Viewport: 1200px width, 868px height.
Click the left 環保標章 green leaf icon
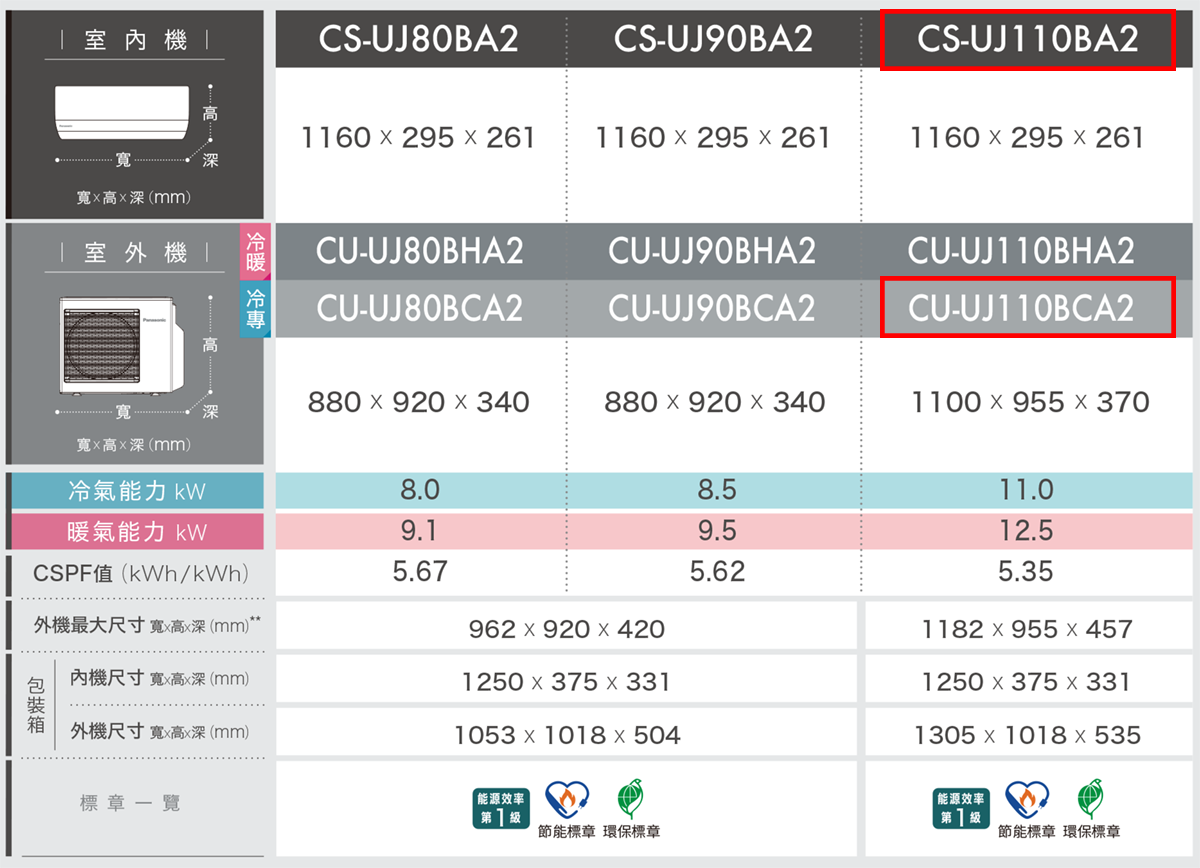point(631,799)
